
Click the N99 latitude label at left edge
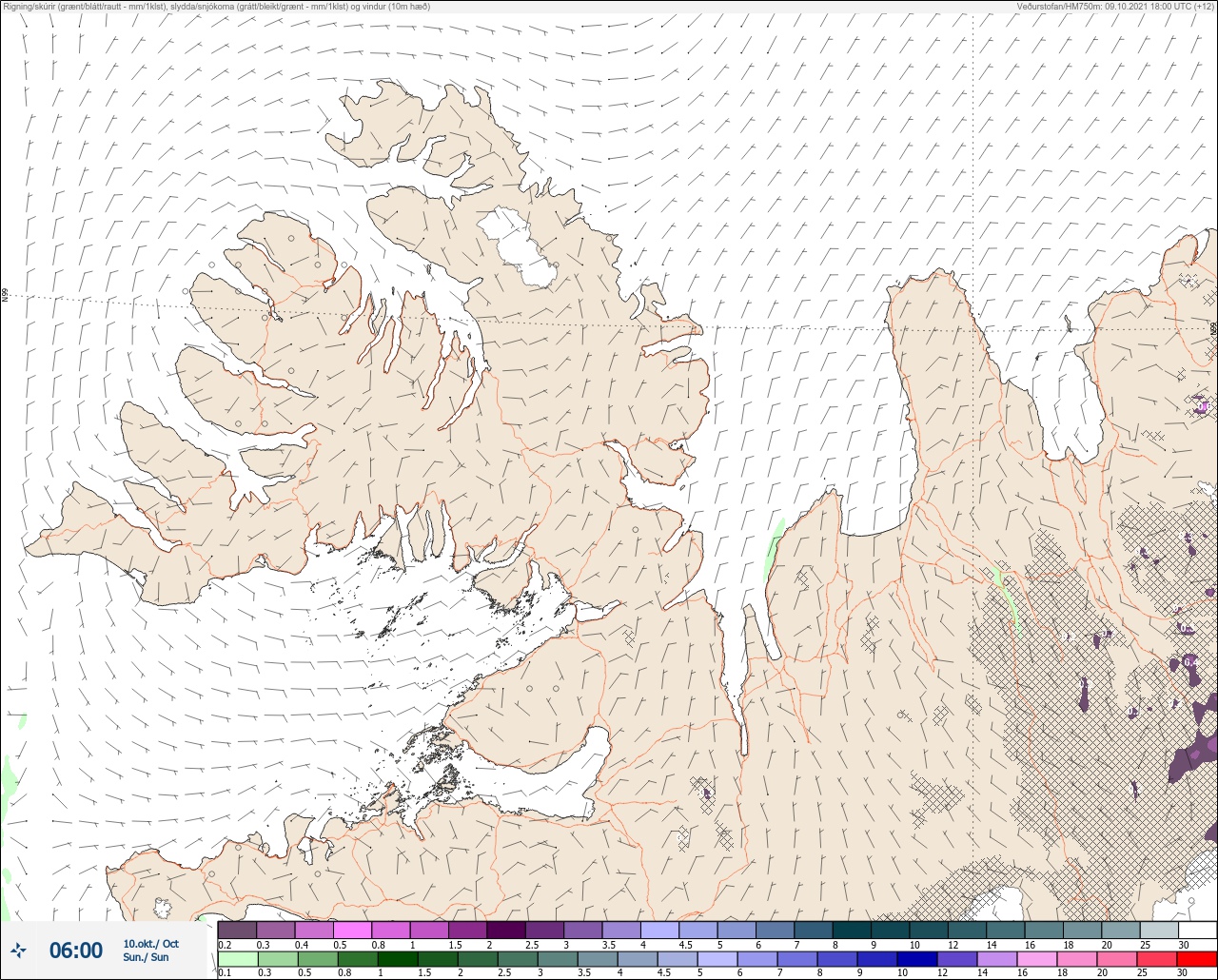tap(5, 296)
